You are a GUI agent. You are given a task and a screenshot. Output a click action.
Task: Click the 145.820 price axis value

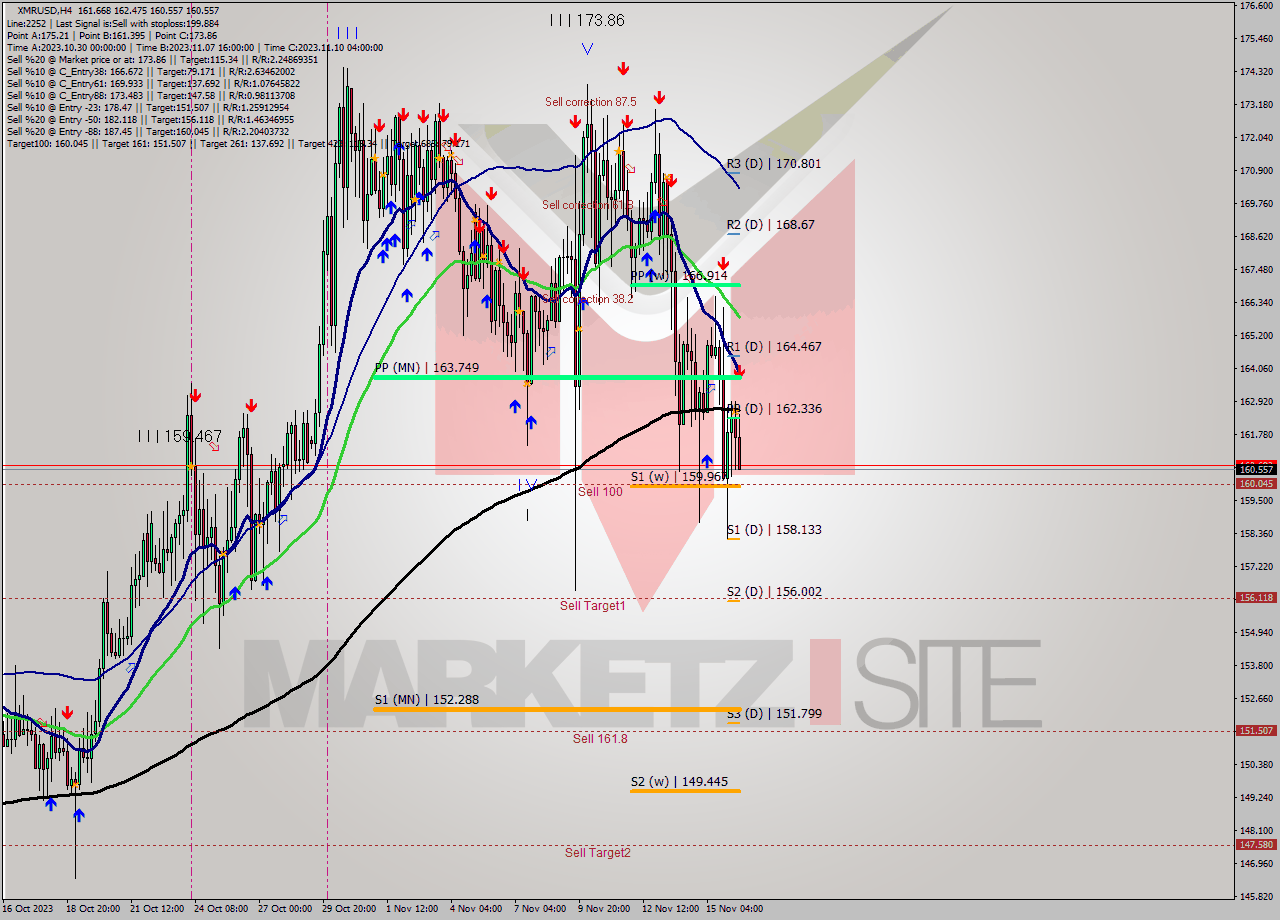1256,897
